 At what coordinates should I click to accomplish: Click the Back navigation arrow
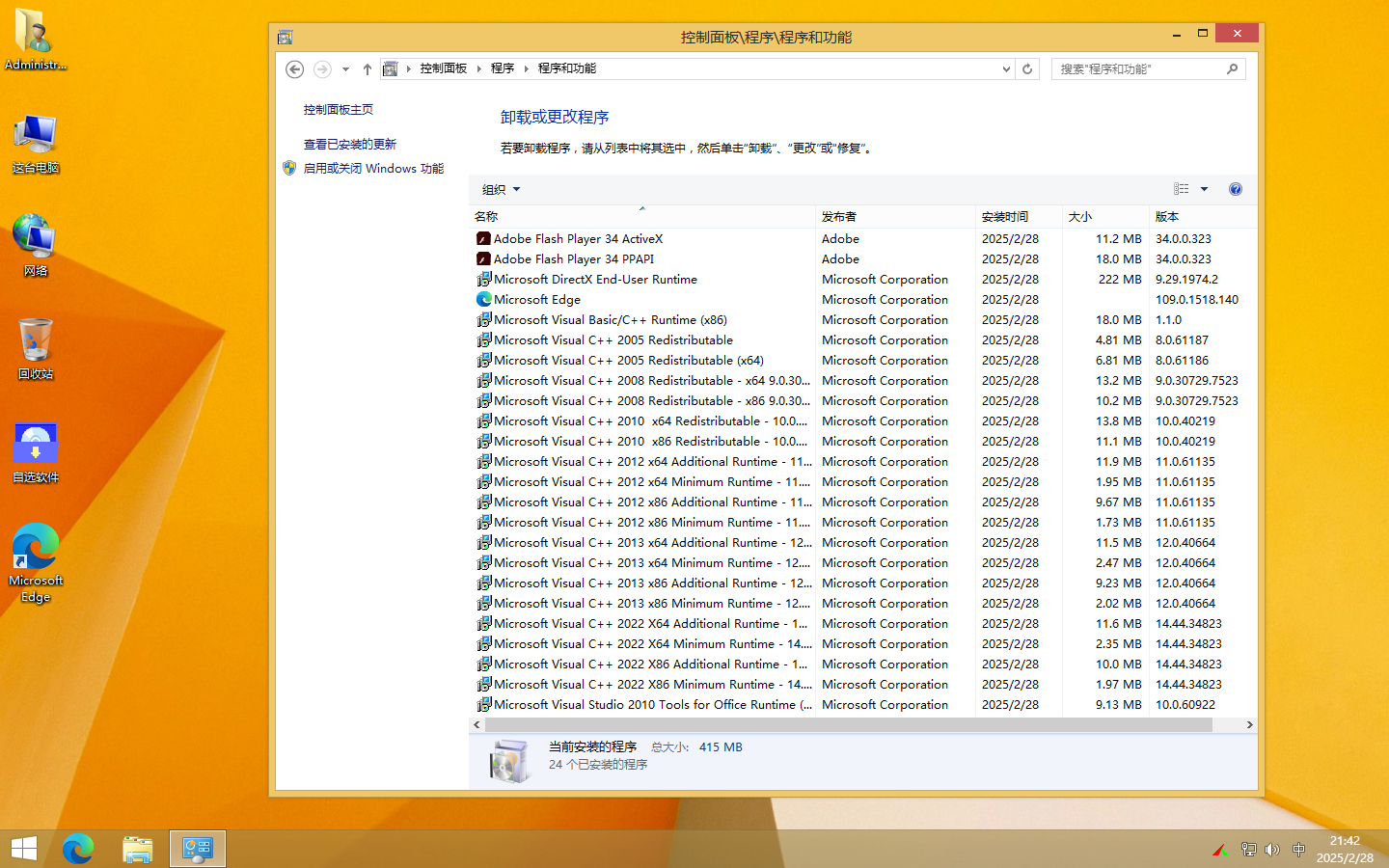[295, 69]
